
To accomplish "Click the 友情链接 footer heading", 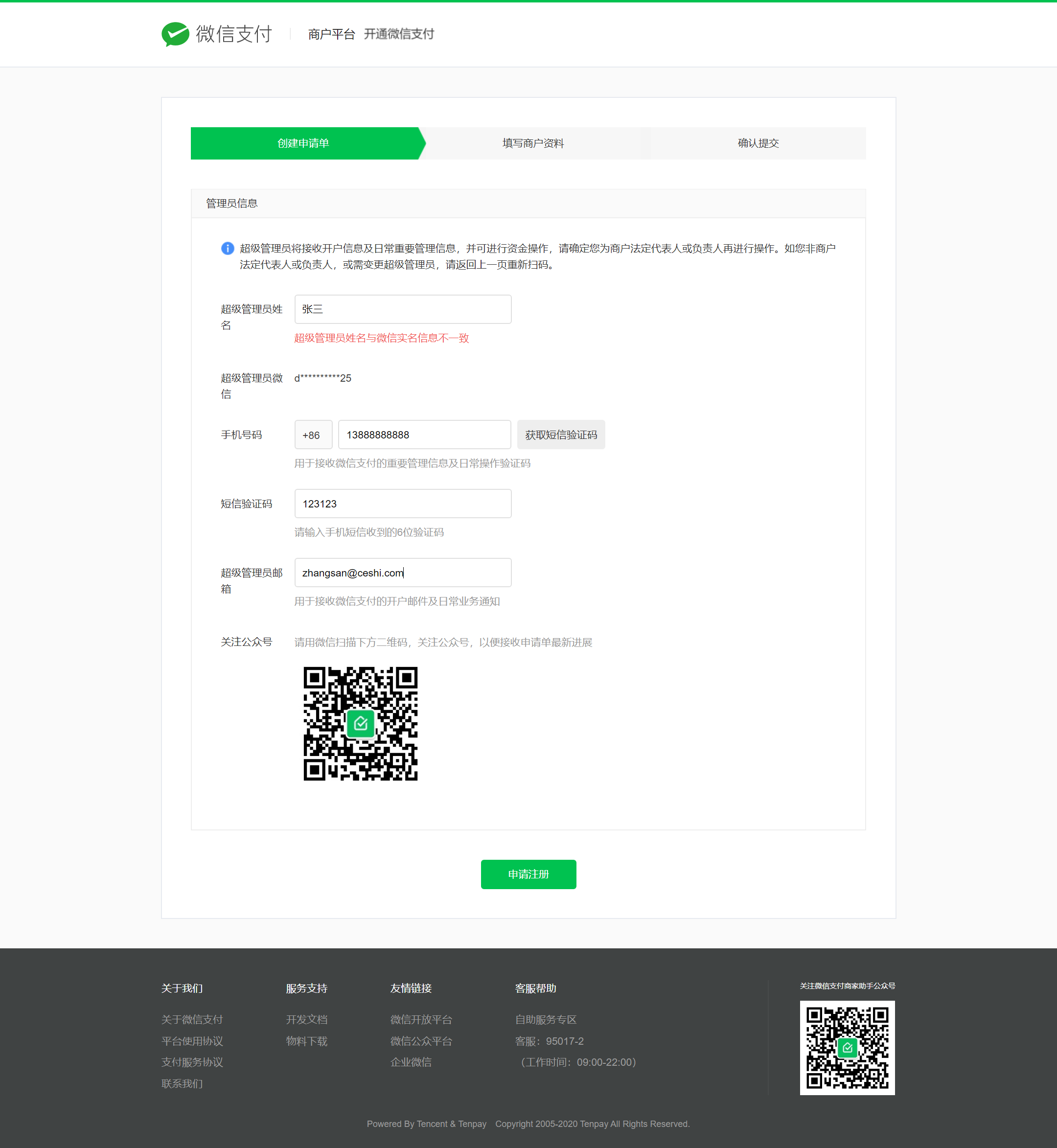I will (x=411, y=988).
